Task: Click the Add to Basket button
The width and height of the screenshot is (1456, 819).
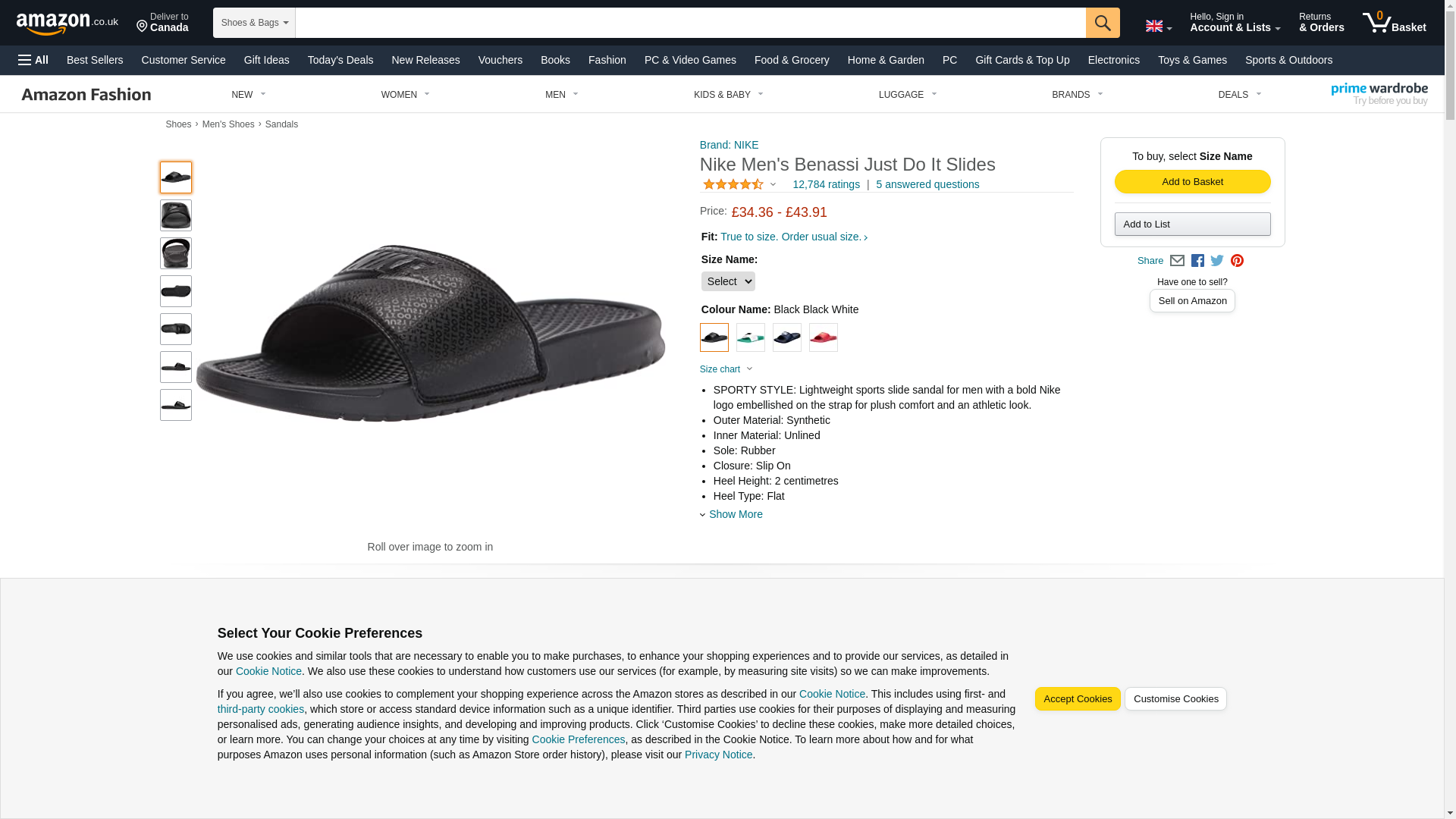Action: coord(1192,182)
